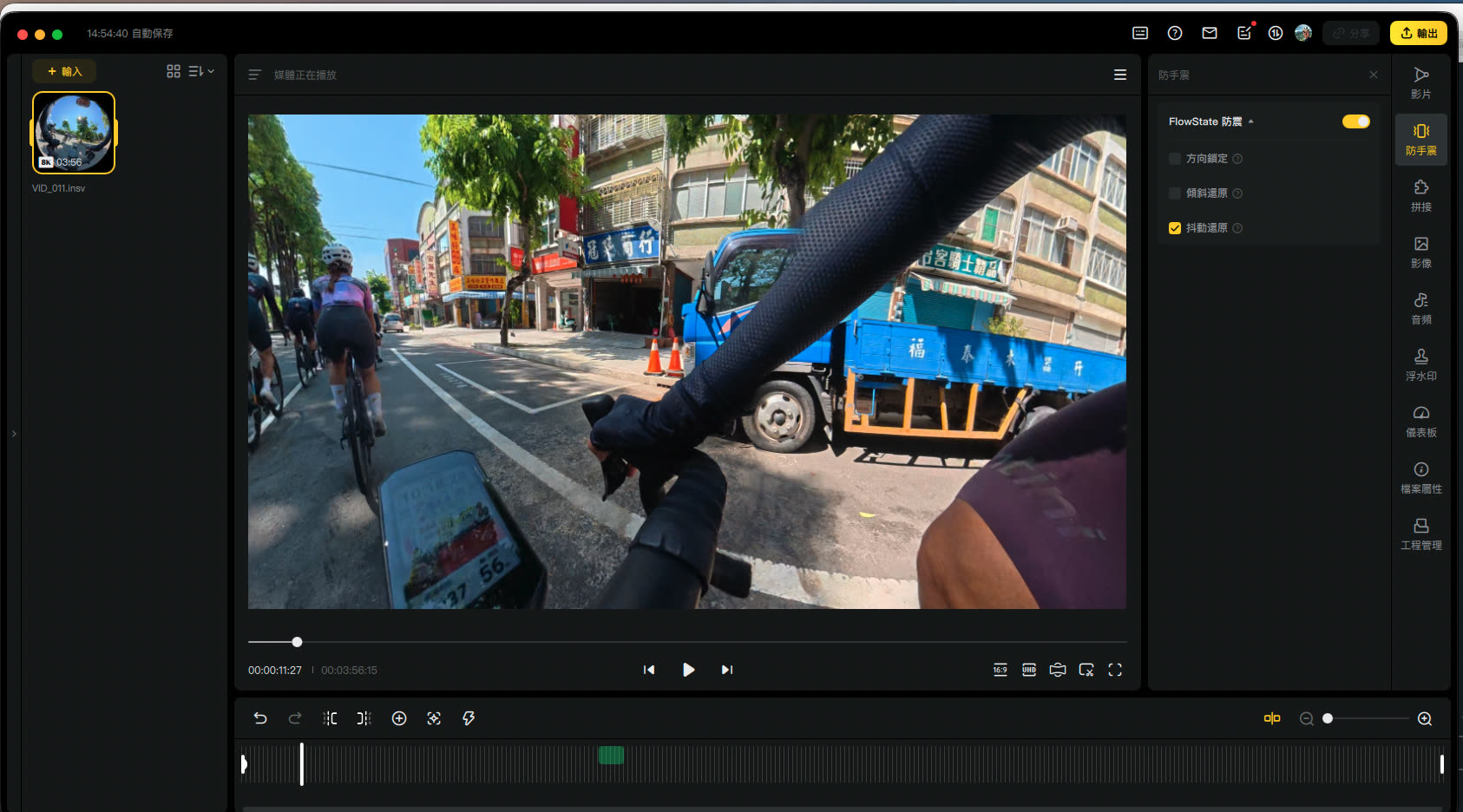Undo the last action

tap(260, 718)
